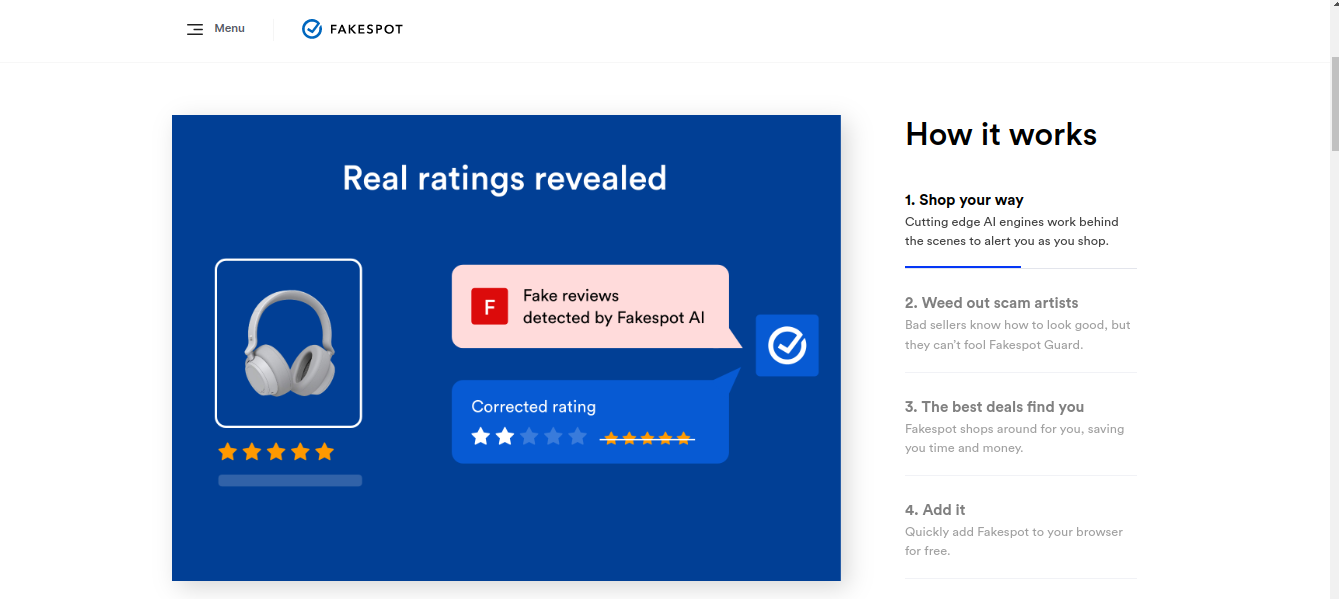Viewport: 1339px width, 599px height.
Task: Select step 2 Weed out scam artists
Action: coord(1020,323)
